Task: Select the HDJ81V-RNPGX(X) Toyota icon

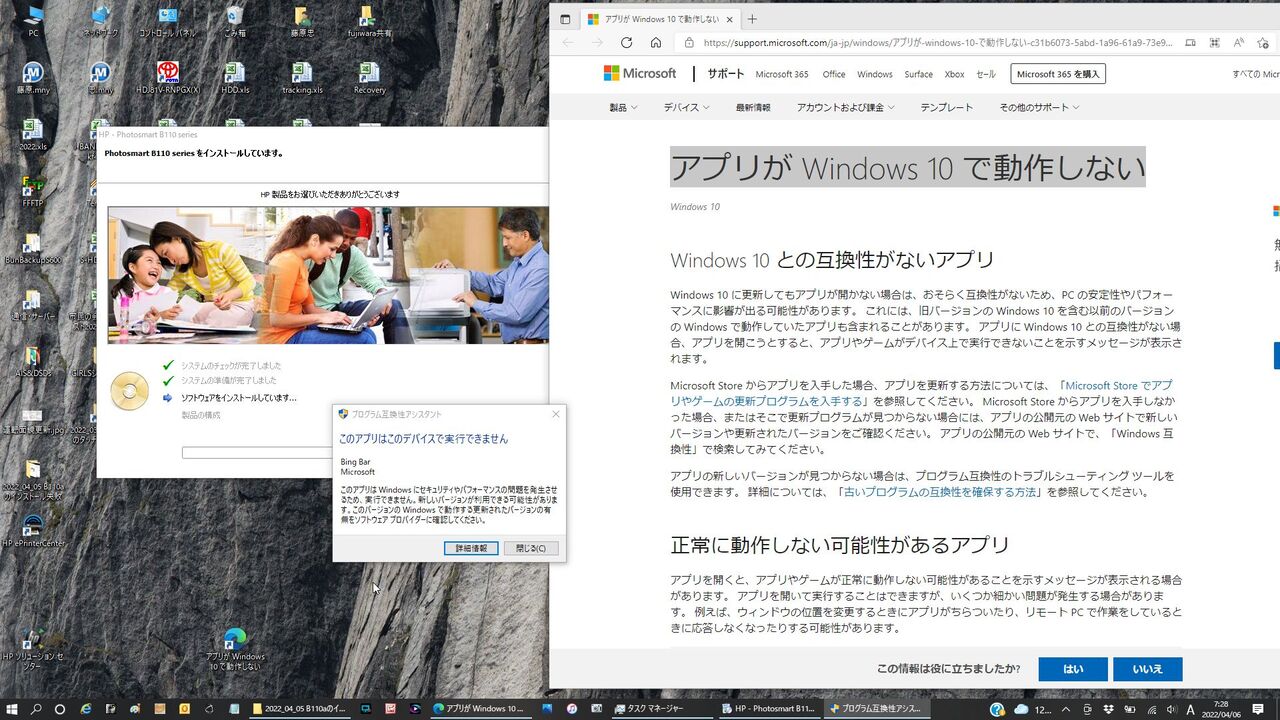Action: click(167, 78)
